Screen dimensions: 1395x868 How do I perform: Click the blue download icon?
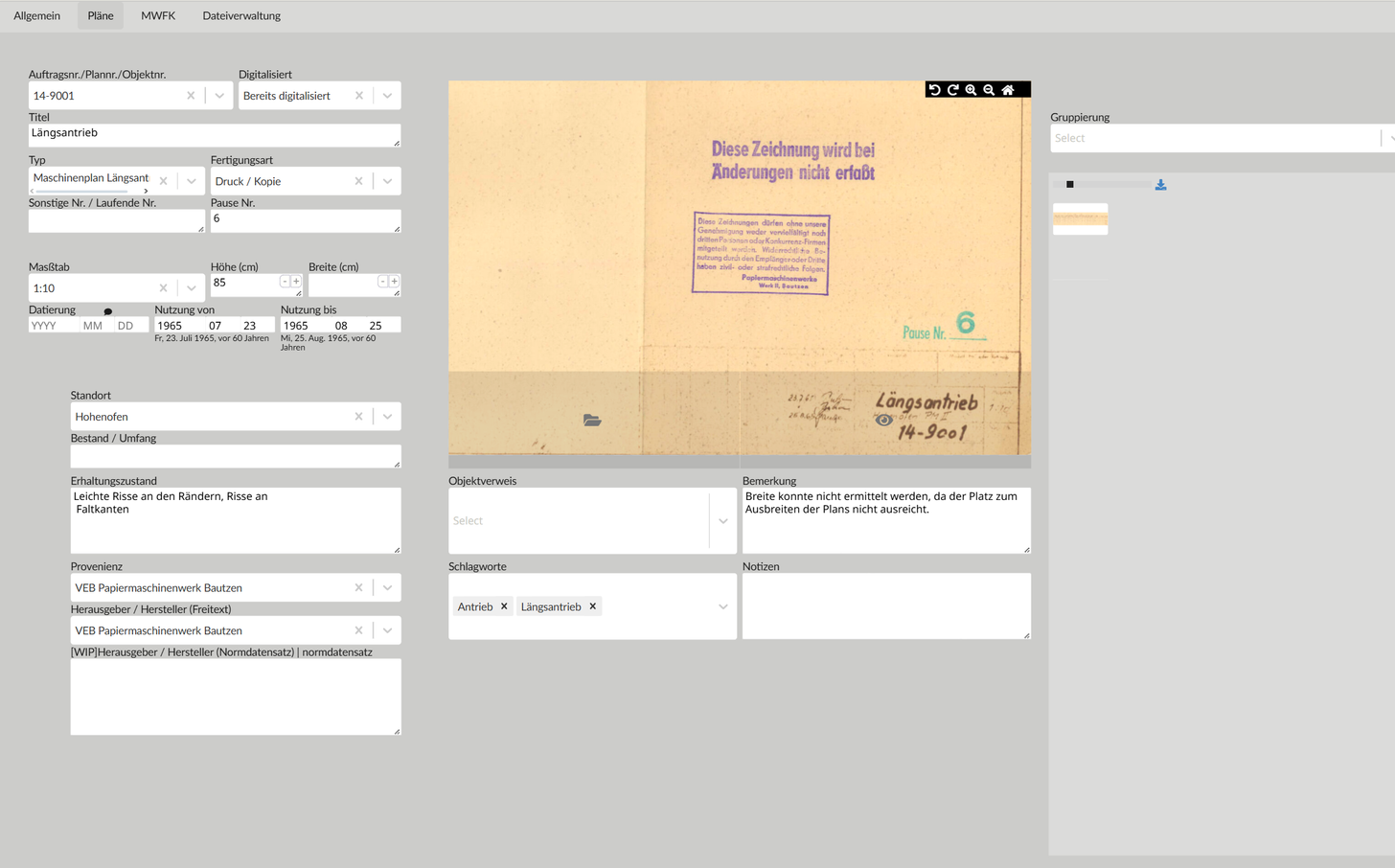coord(1160,185)
